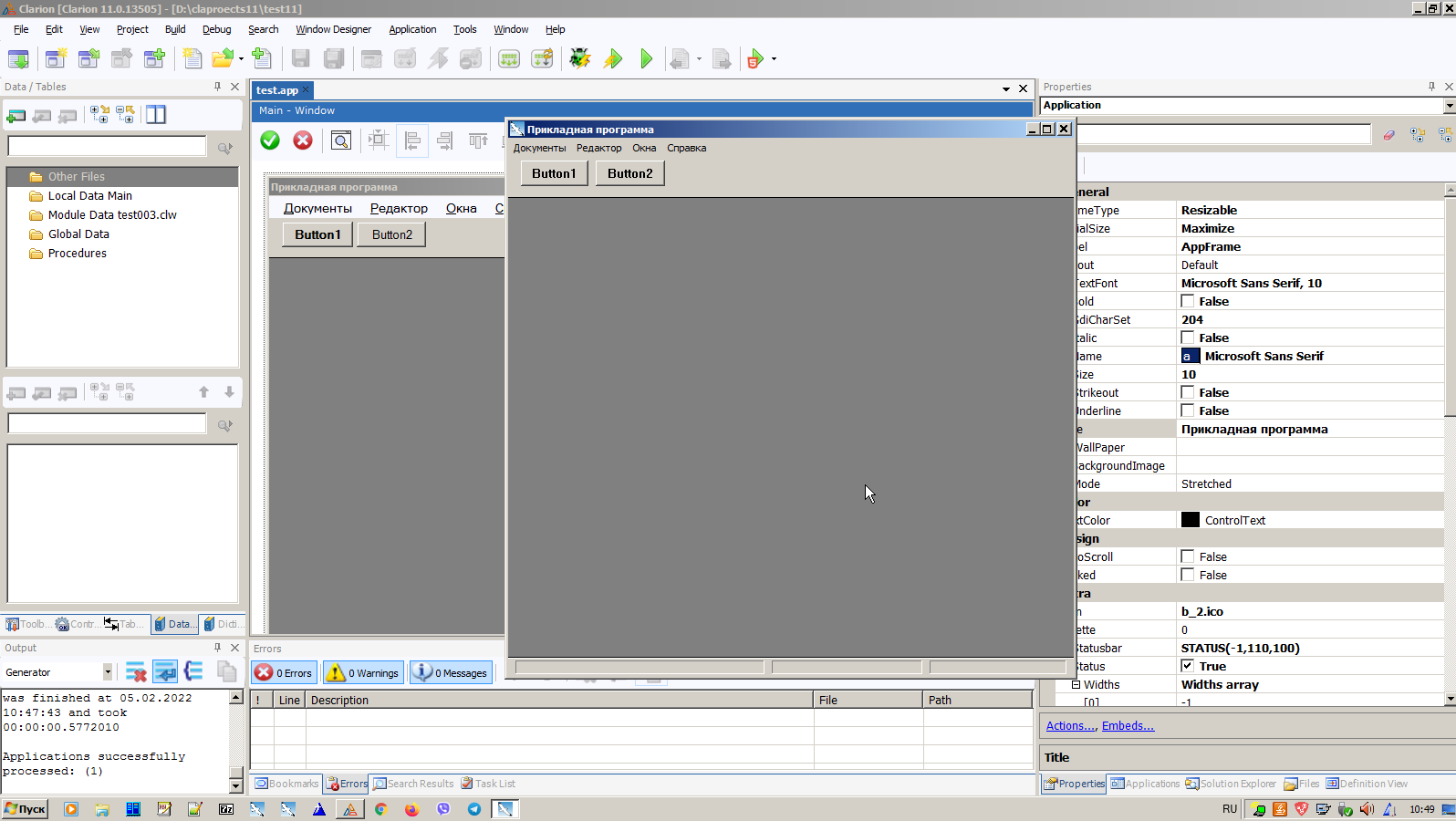Open the Application properties object dropdown
This screenshot has width=1456, height=821.
(1449, 106)
